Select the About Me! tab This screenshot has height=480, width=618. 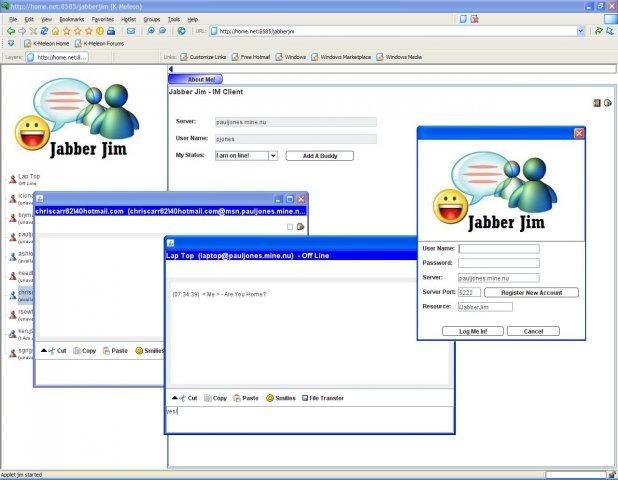pos(196,79)
